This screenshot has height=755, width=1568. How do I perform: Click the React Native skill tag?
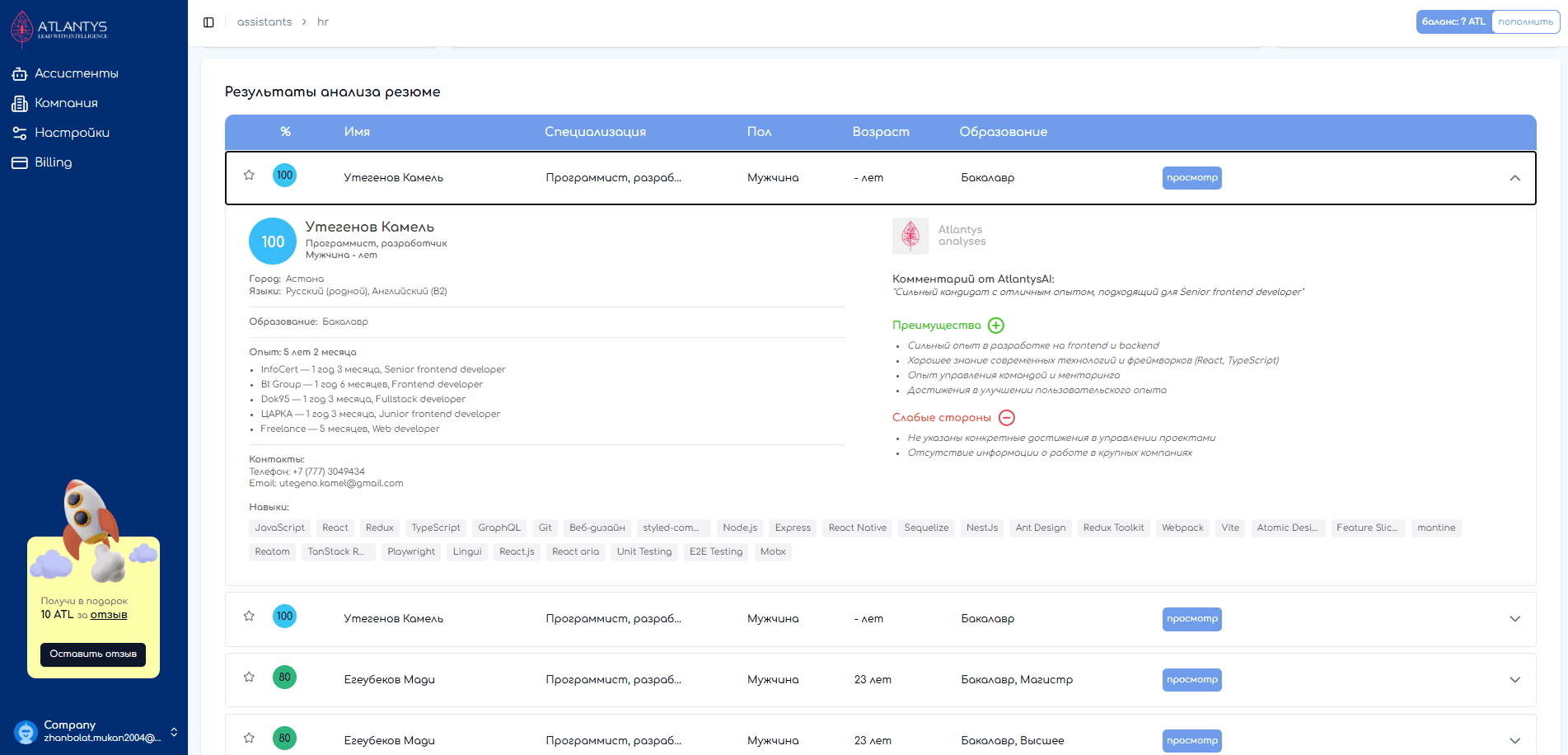[858, 528]
